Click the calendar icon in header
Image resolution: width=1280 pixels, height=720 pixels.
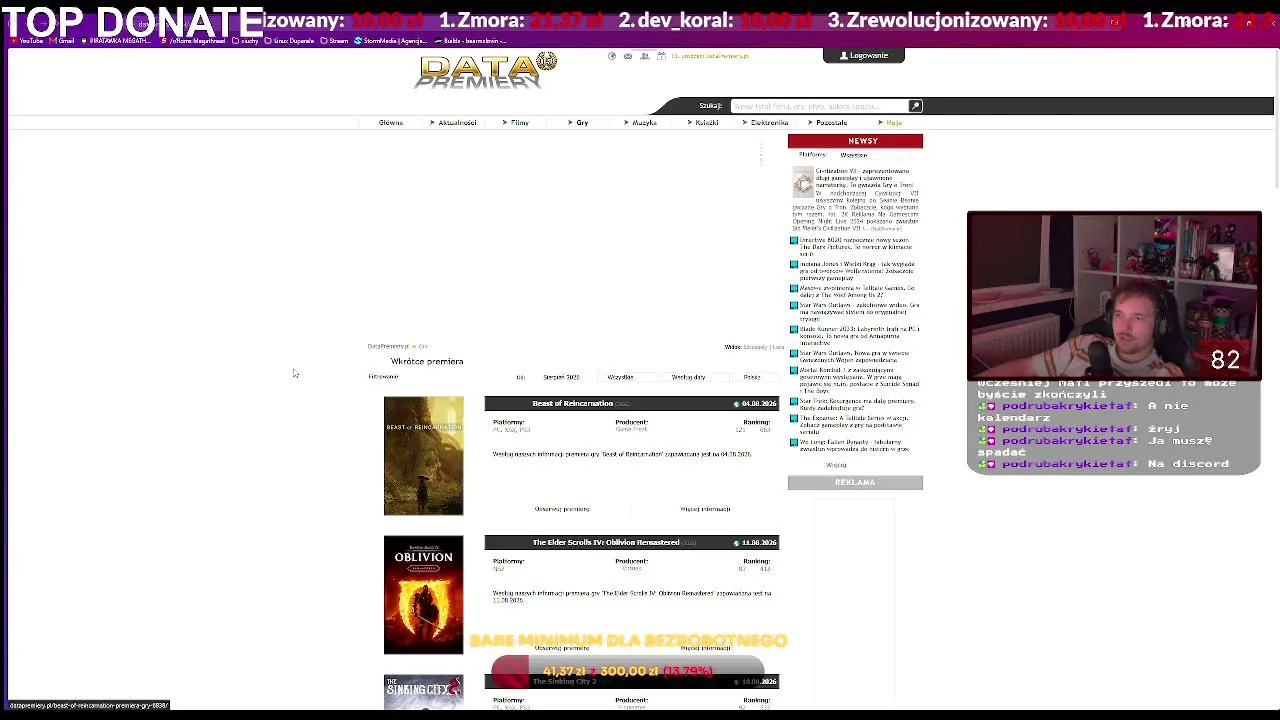(x=661, y=56)
